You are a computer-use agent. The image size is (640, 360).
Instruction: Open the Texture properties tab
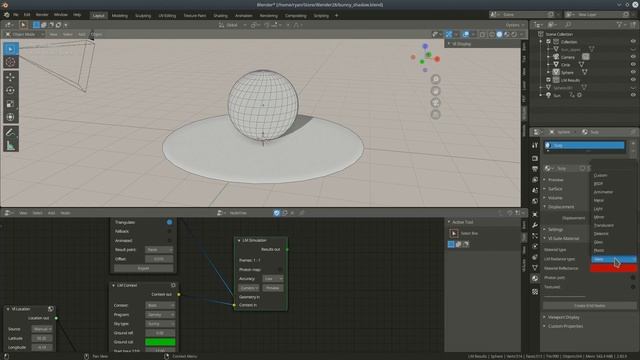(x=535, y=291)
